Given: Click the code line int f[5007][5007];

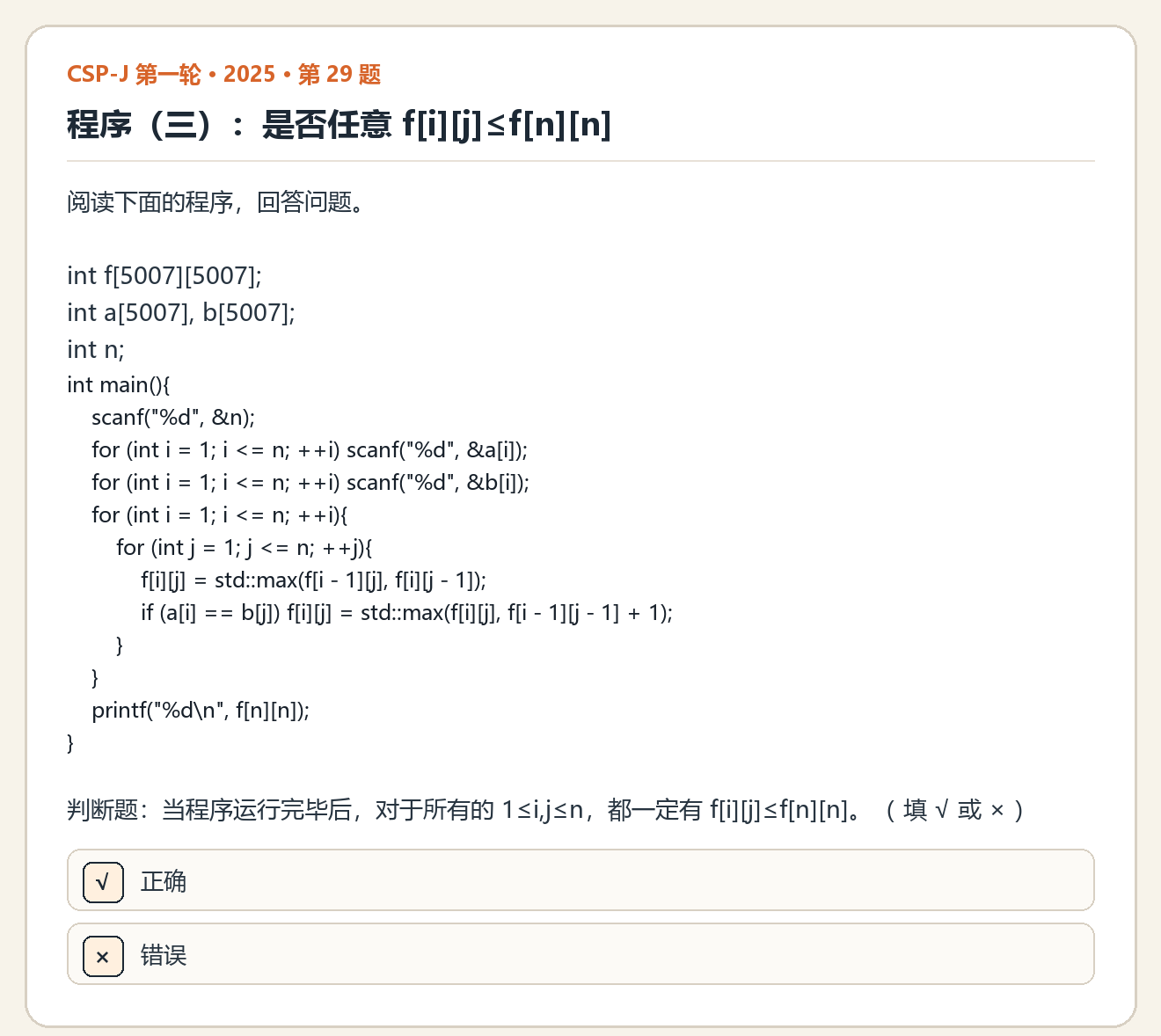Looking at the screenshot, I should point(164,276).
